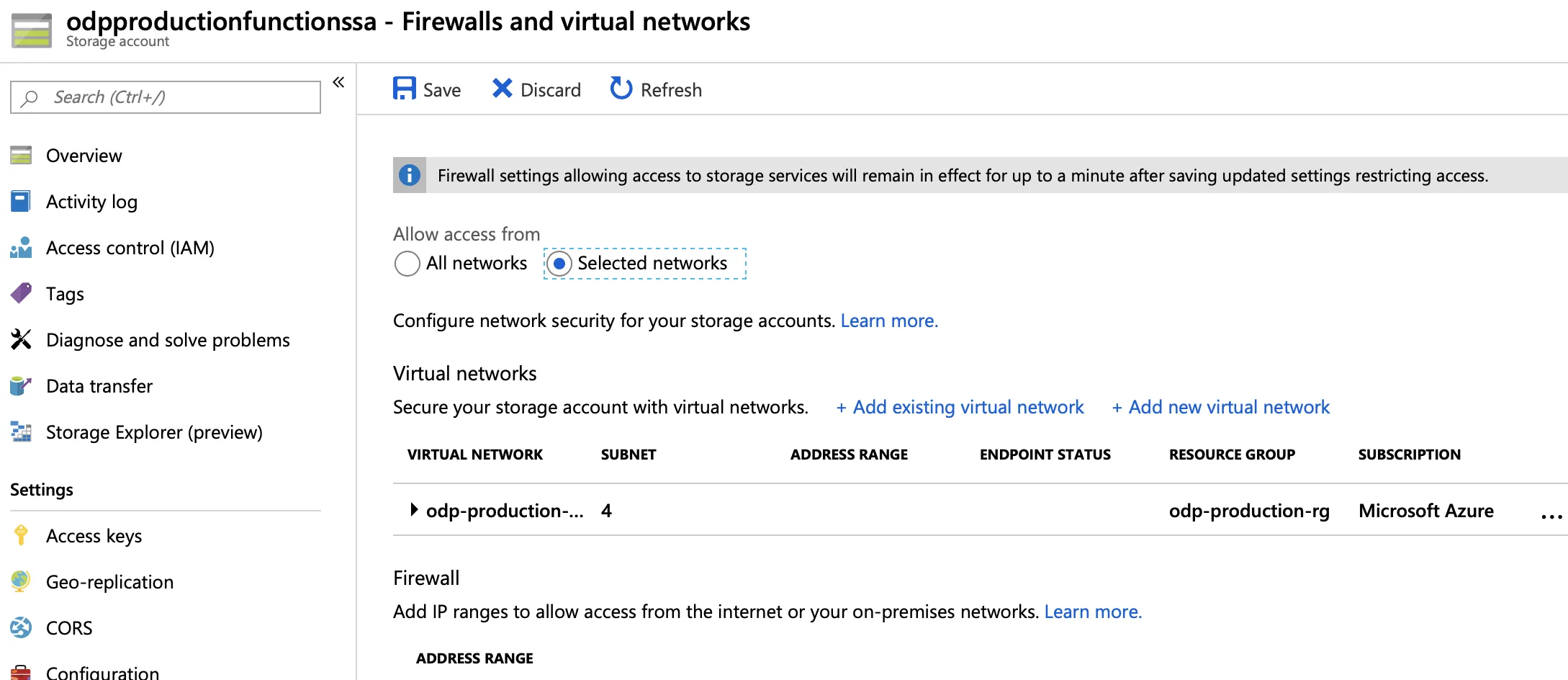Image resolution: width=1568 pixels, height=680 pixels.
Task: Go to Access control (IAM)
Action: tap(130, 248)
